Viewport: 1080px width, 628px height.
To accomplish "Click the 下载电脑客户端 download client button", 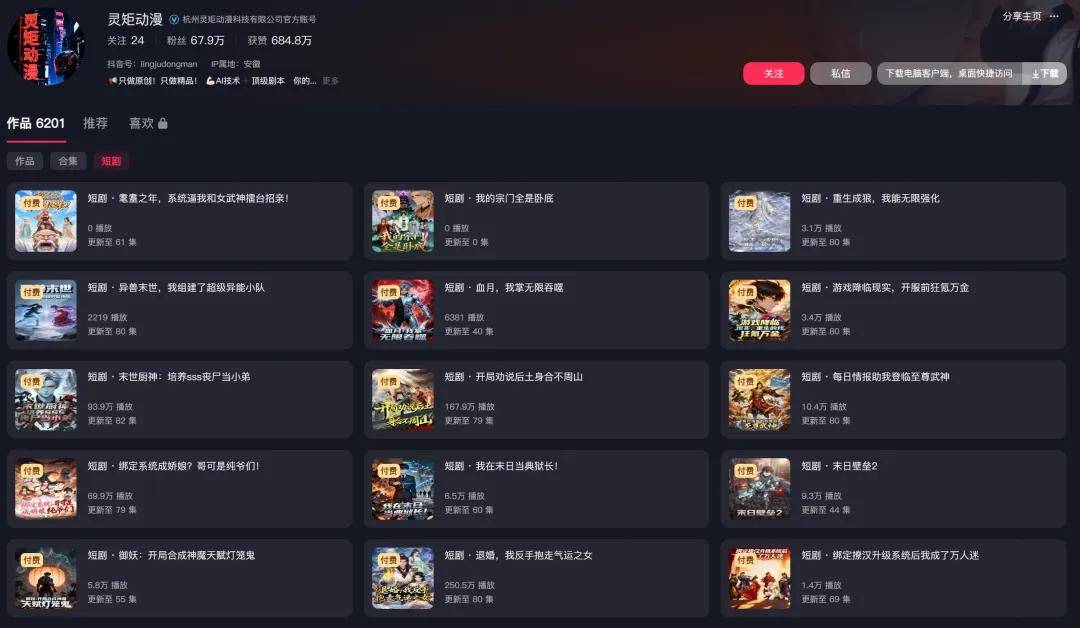I will (x=947, y=73).
